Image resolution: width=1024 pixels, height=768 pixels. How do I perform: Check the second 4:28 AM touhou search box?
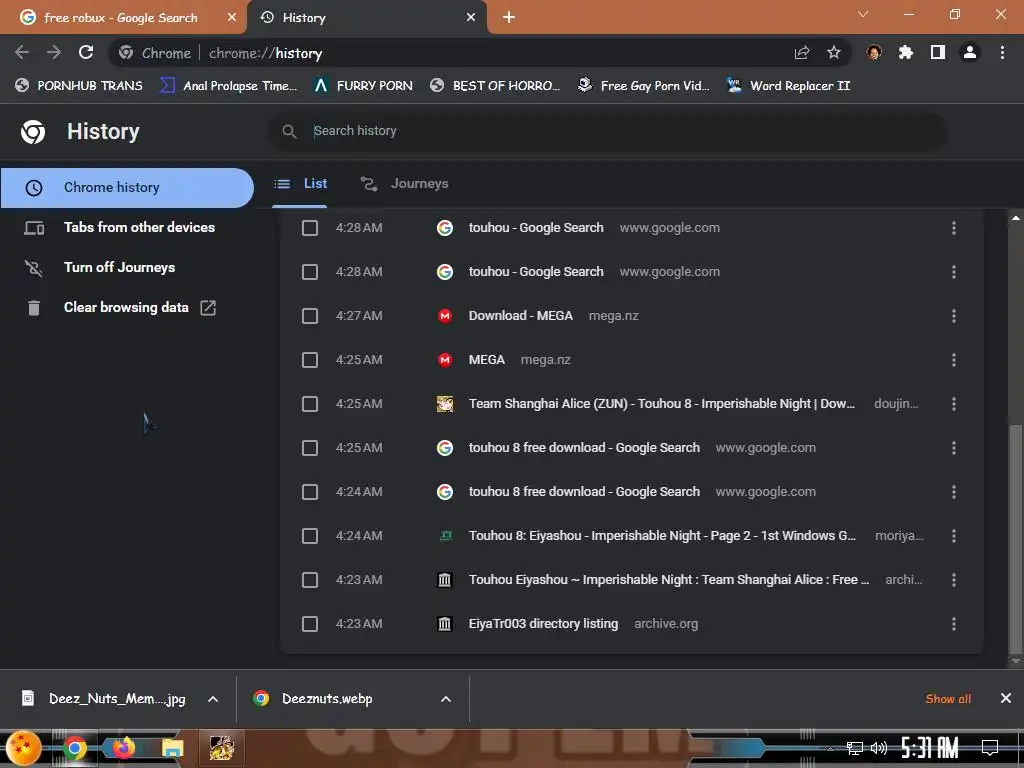[x=310, y=272]
